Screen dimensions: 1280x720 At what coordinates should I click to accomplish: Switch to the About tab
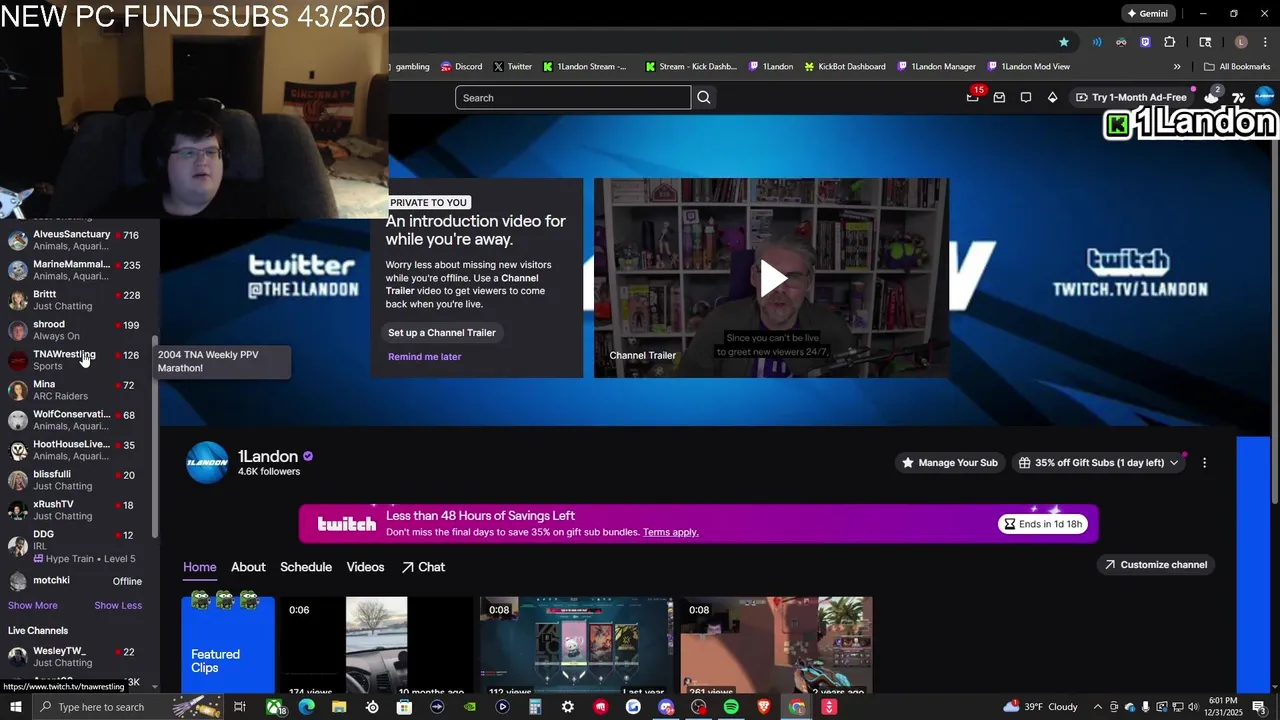click(248, 567)
